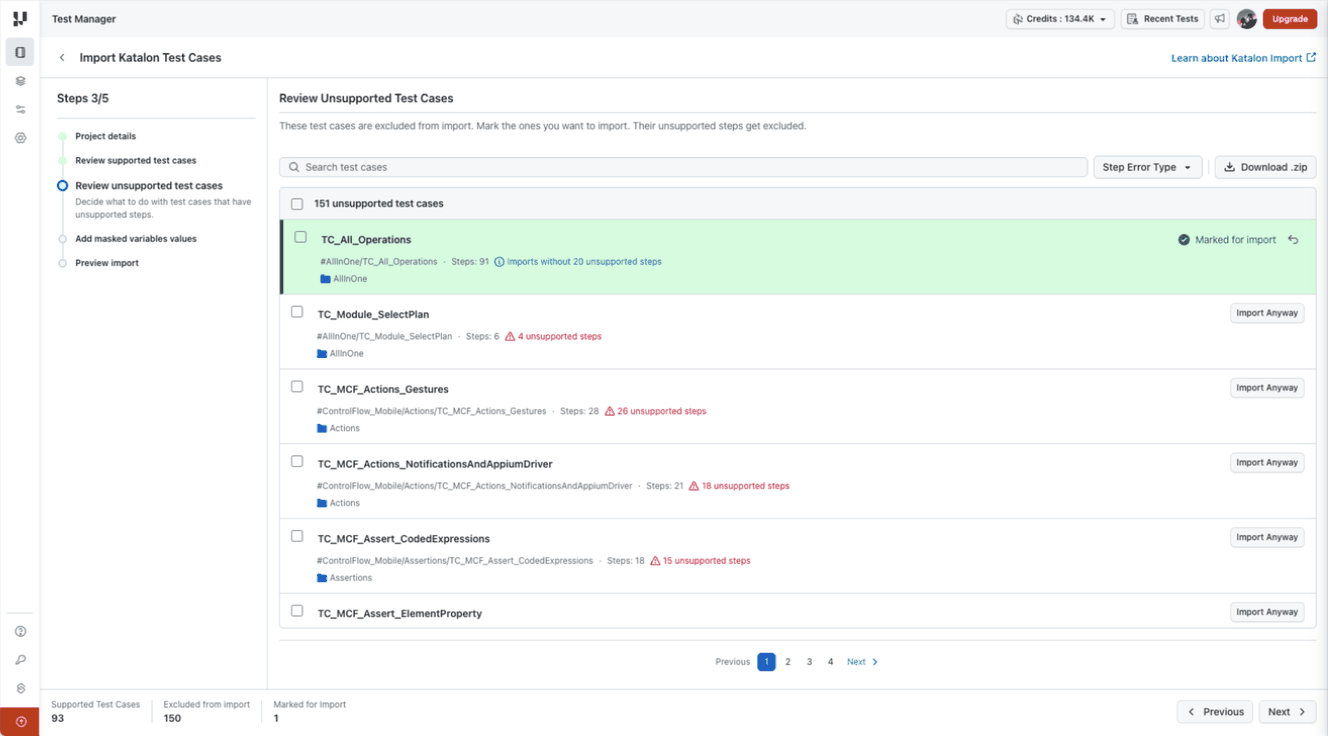The image size is (1328, 736).
Task: Click warning triangle next to 26 unsupported steps
Action: [x=609, y=411]
